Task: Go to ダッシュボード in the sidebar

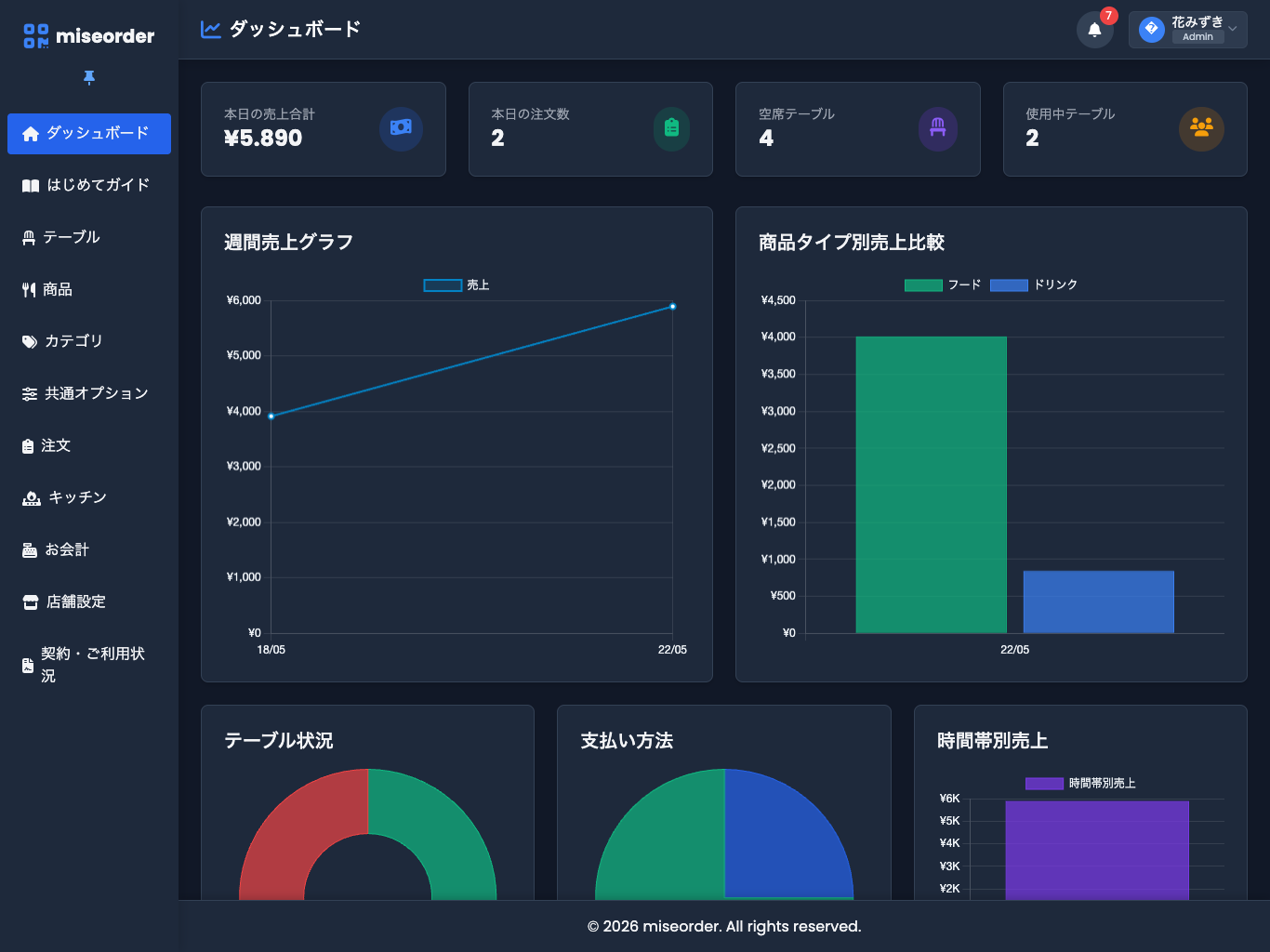Action: pos(89,134)
